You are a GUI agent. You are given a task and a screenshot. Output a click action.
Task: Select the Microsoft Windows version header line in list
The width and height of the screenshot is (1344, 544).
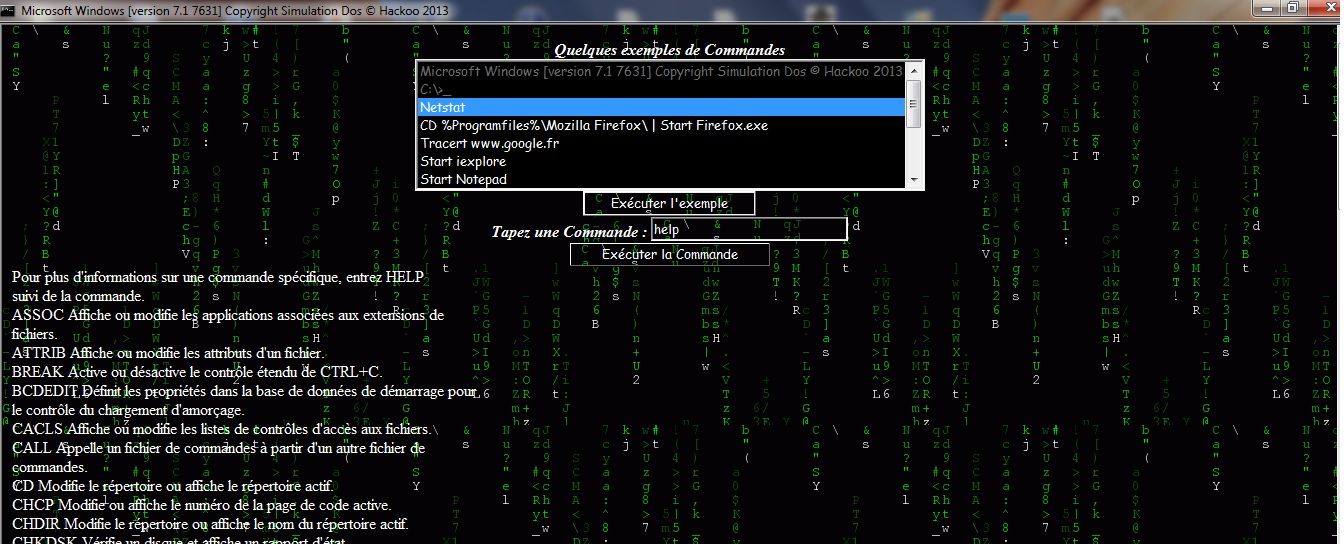660,71
